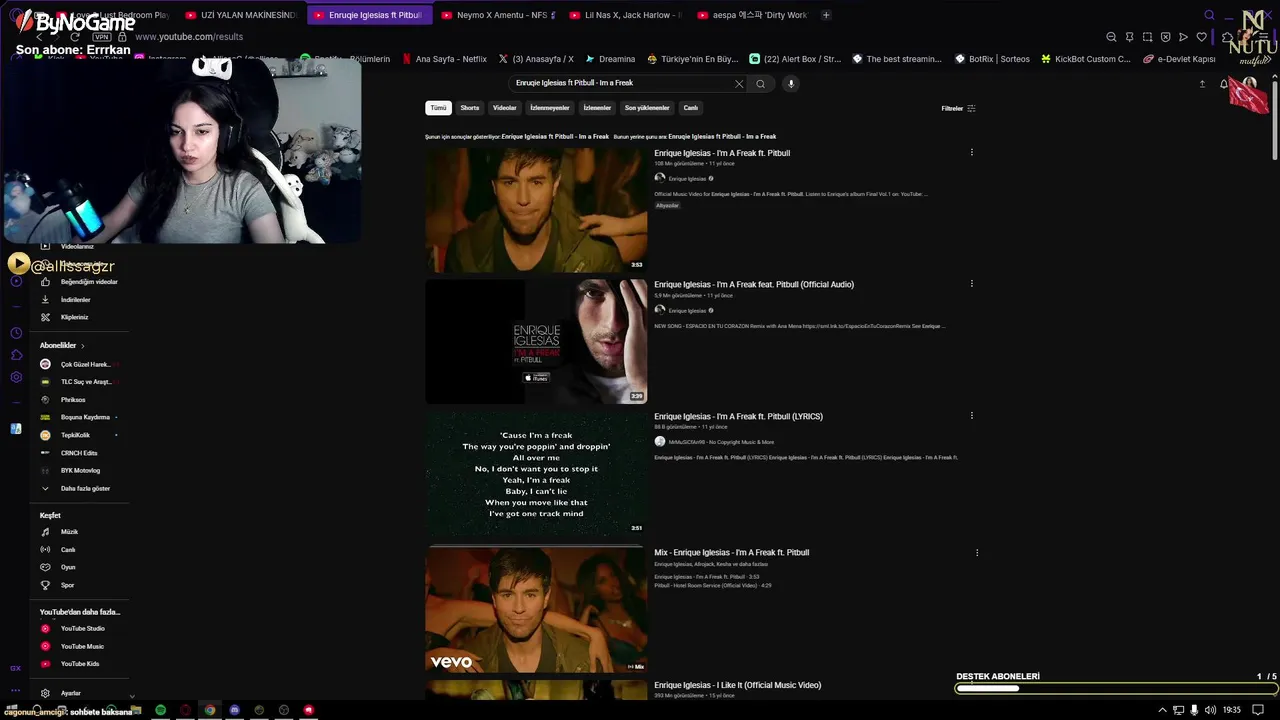Open more options for Mix result

point(977,552)
